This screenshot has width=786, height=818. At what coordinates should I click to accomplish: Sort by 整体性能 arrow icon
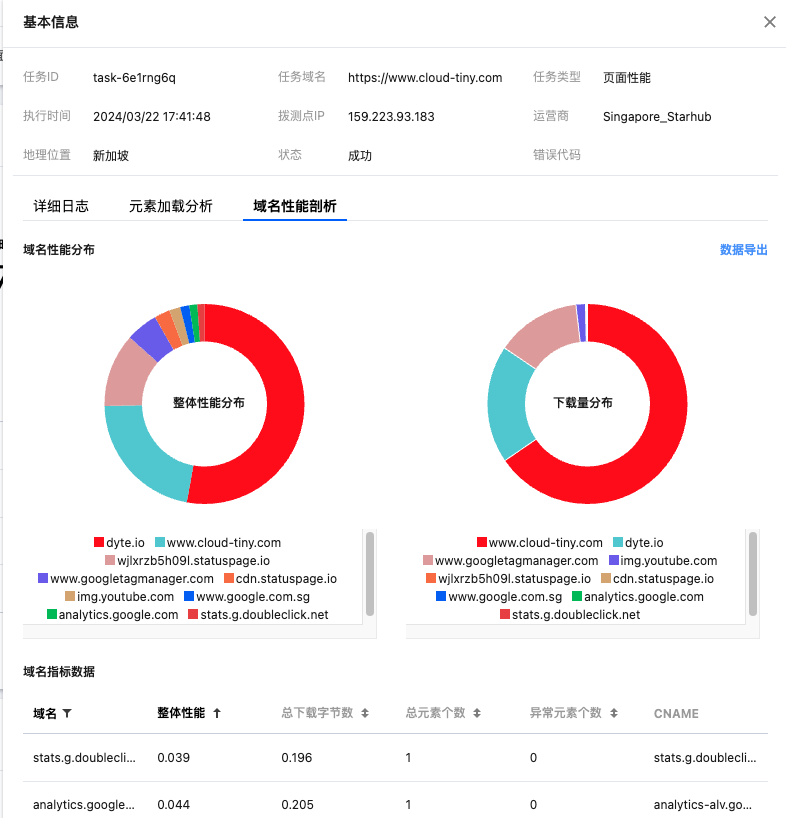[x=217, y=714]
